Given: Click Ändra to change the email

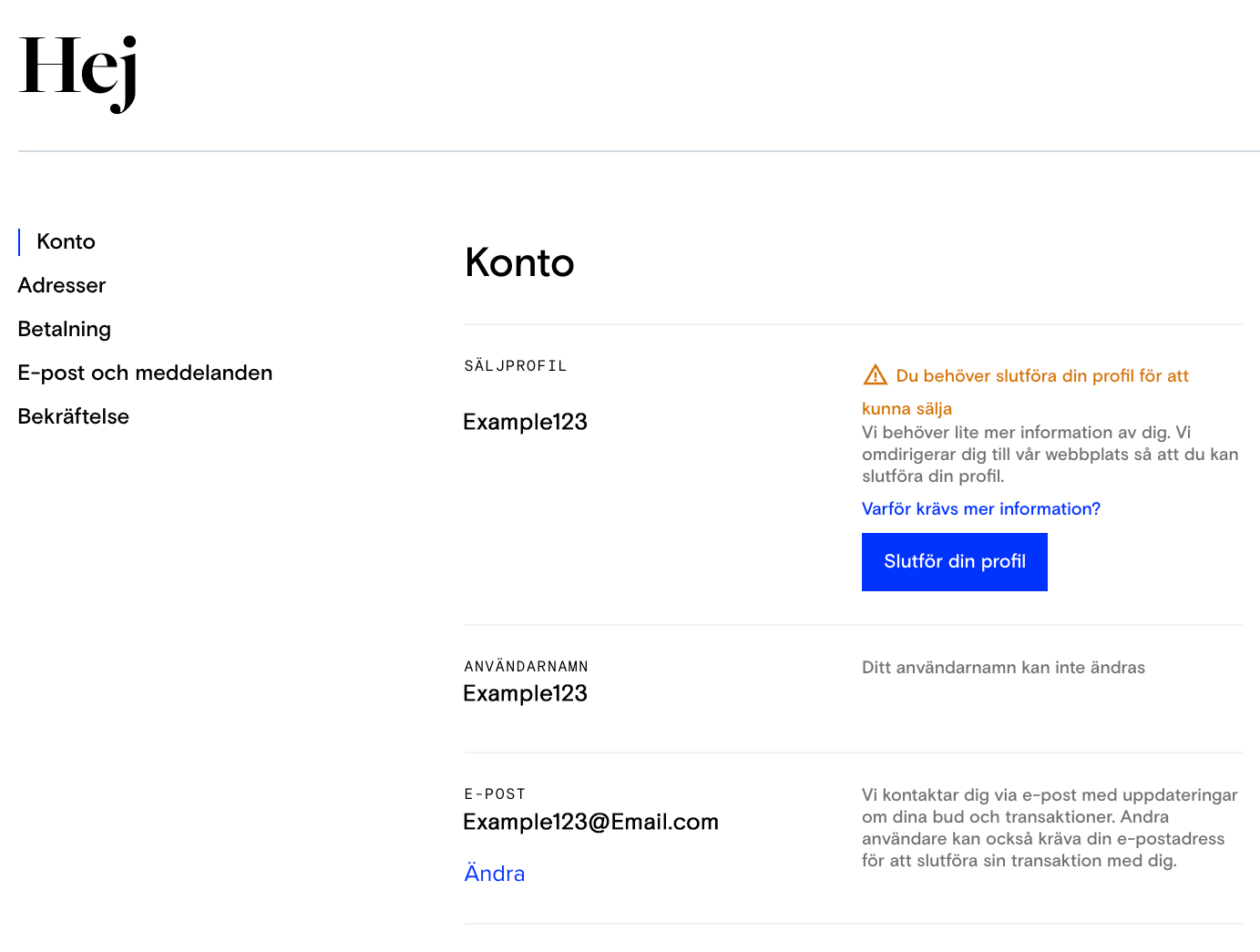Looking at the screenshot, I should pos(494,873).
